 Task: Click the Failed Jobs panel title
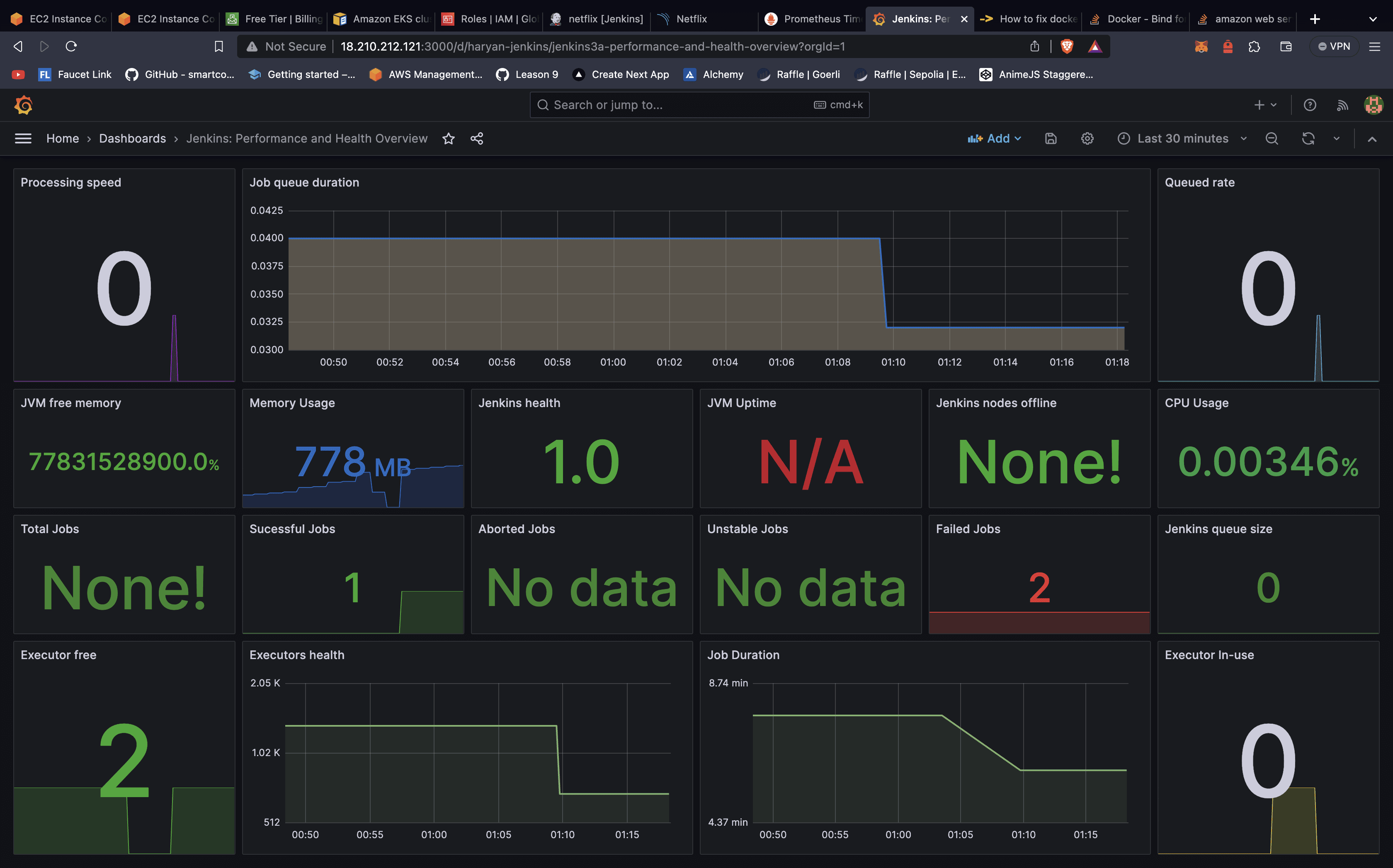968,529
